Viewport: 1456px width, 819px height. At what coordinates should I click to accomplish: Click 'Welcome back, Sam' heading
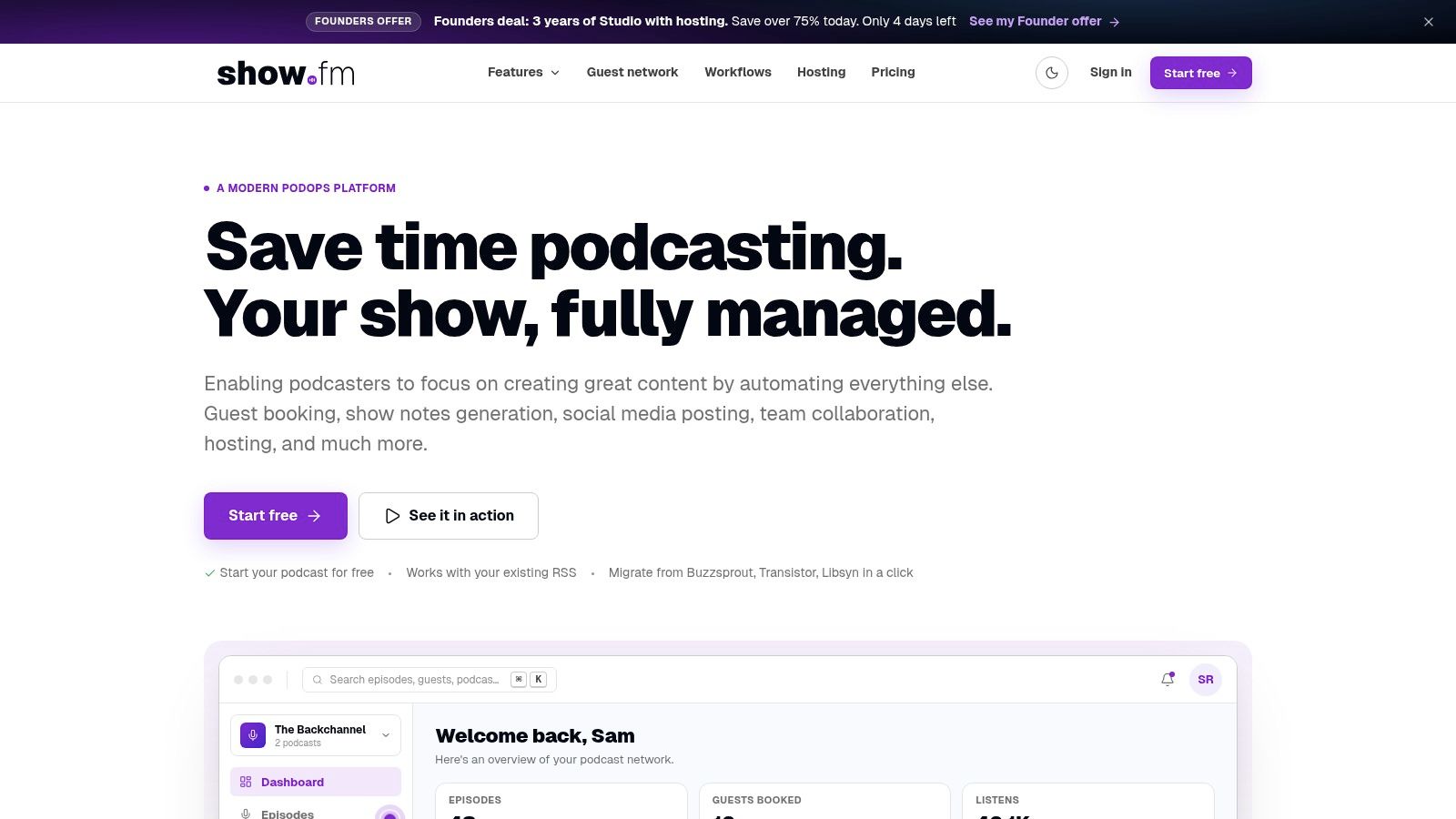(535, 735)
